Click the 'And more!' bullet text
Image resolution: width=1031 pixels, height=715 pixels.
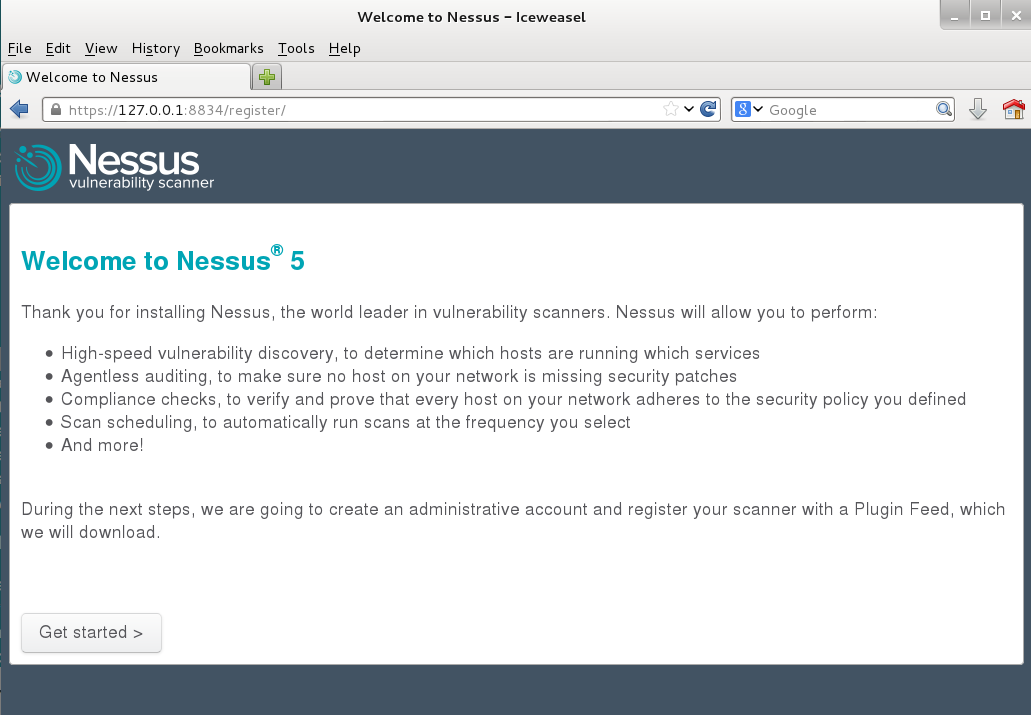102,445
